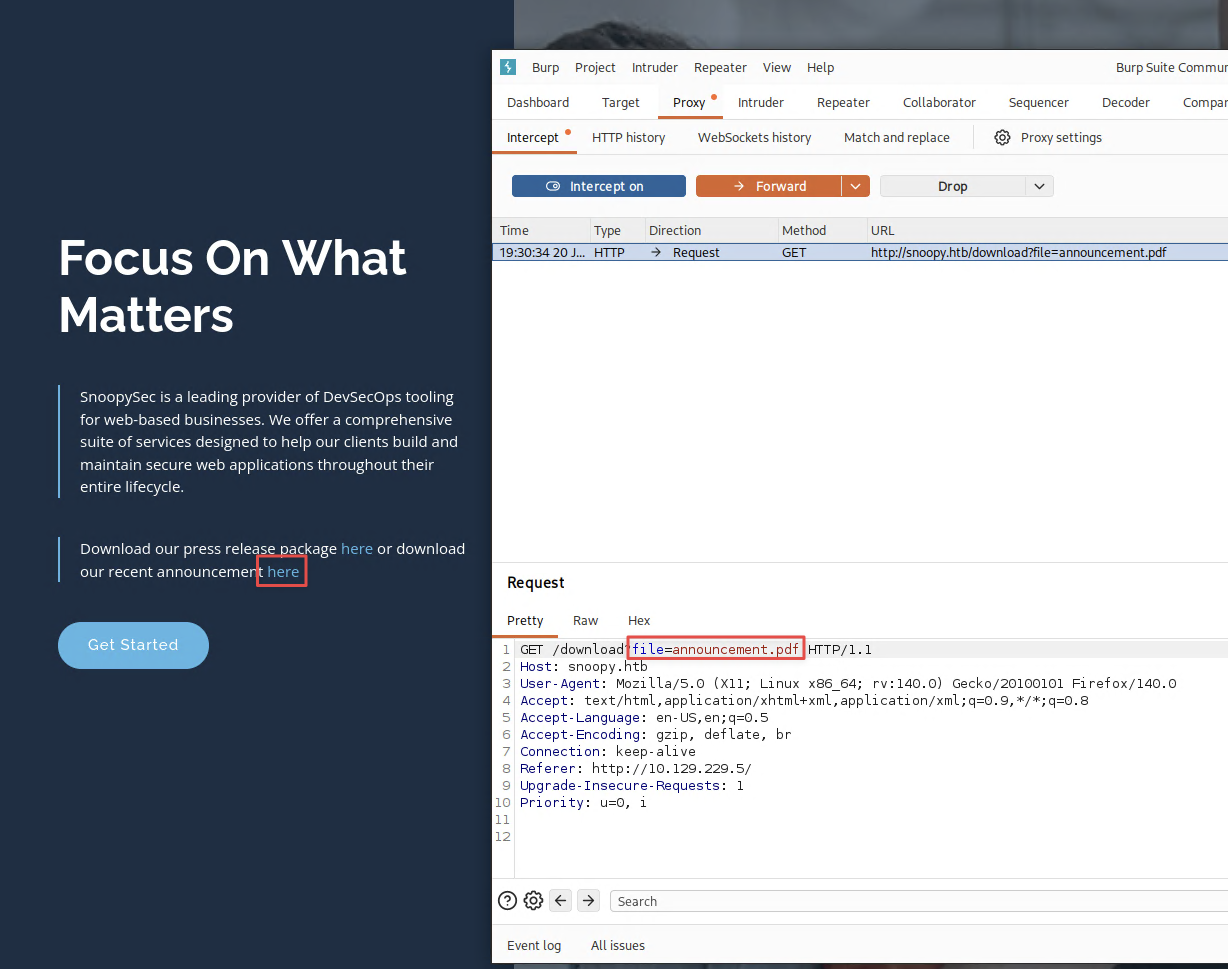Click the Priority header line
Image resolution: width=1228 pixels, height=969 pixels.
click(x=583, y=802)
